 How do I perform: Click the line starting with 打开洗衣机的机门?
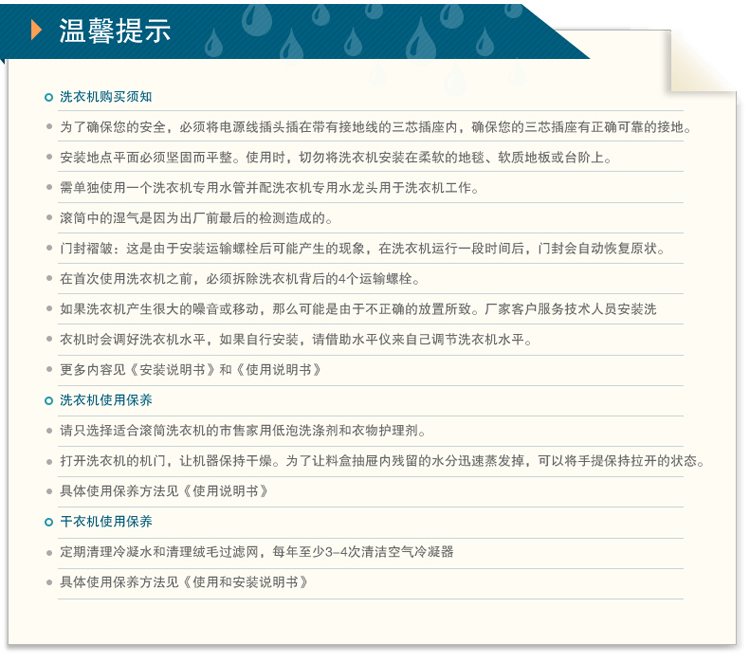(x=382, y=461)
